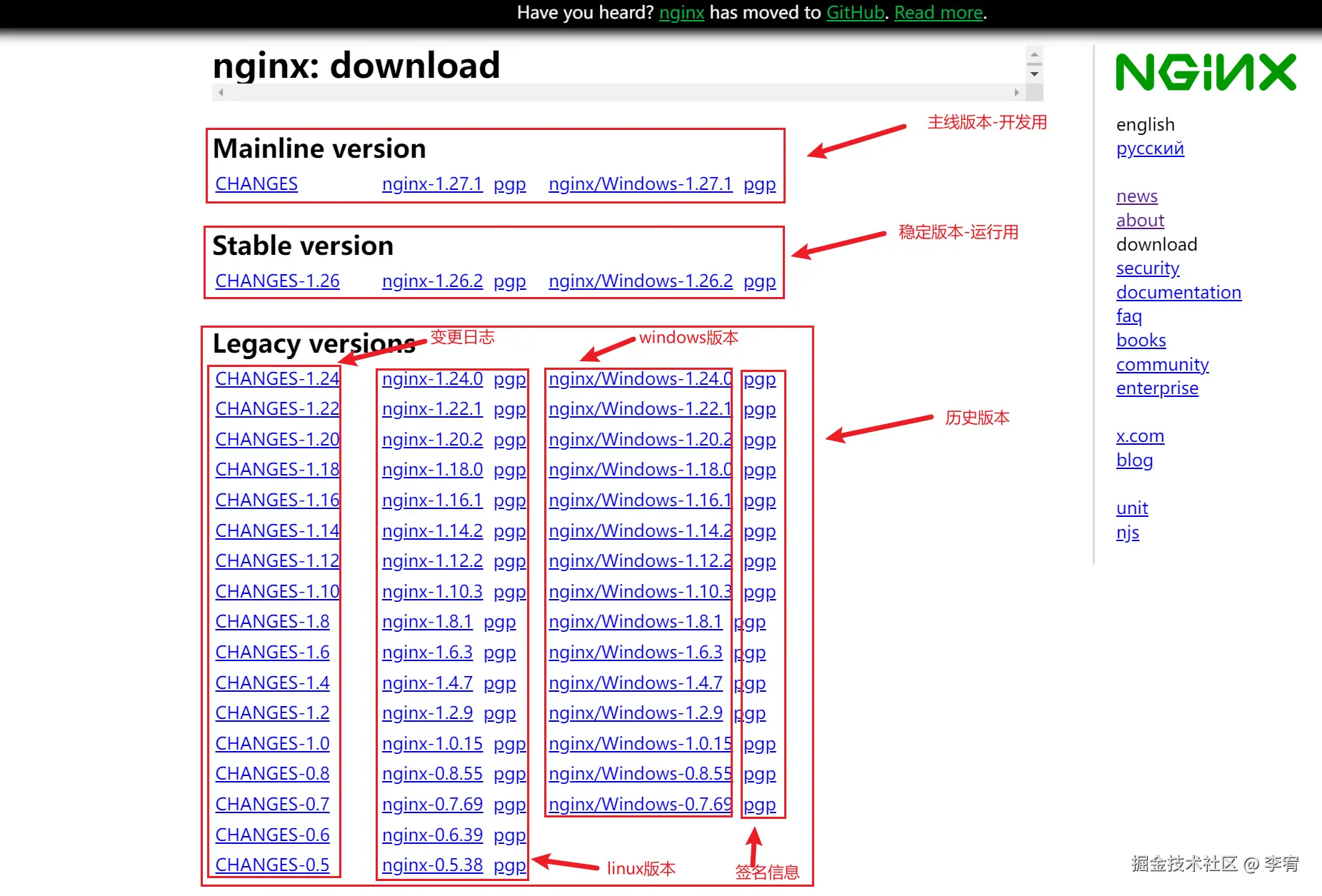Click the scroll down arrow beside the title

coord(1034,74)
